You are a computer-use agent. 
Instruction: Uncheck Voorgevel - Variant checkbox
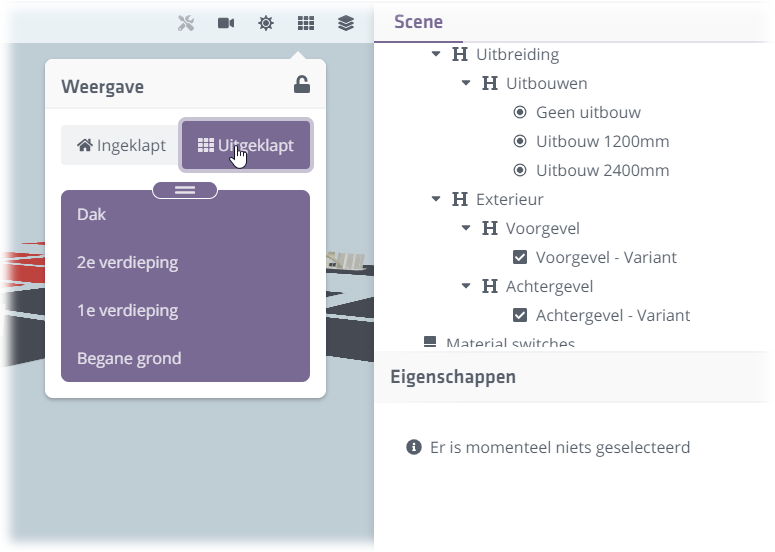520,257
